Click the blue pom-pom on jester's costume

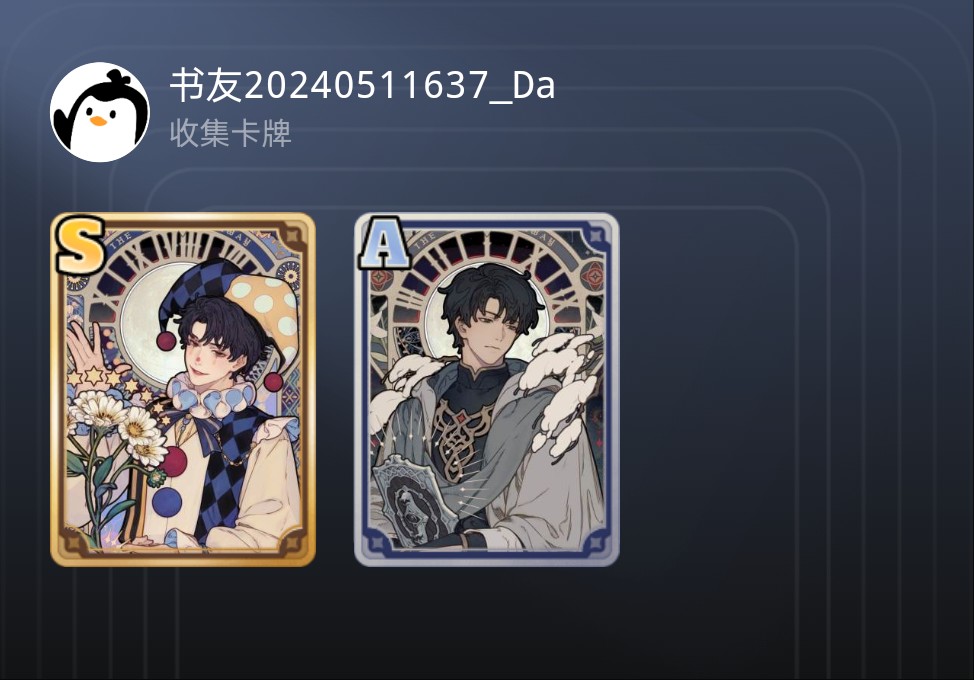click(166, 503)
